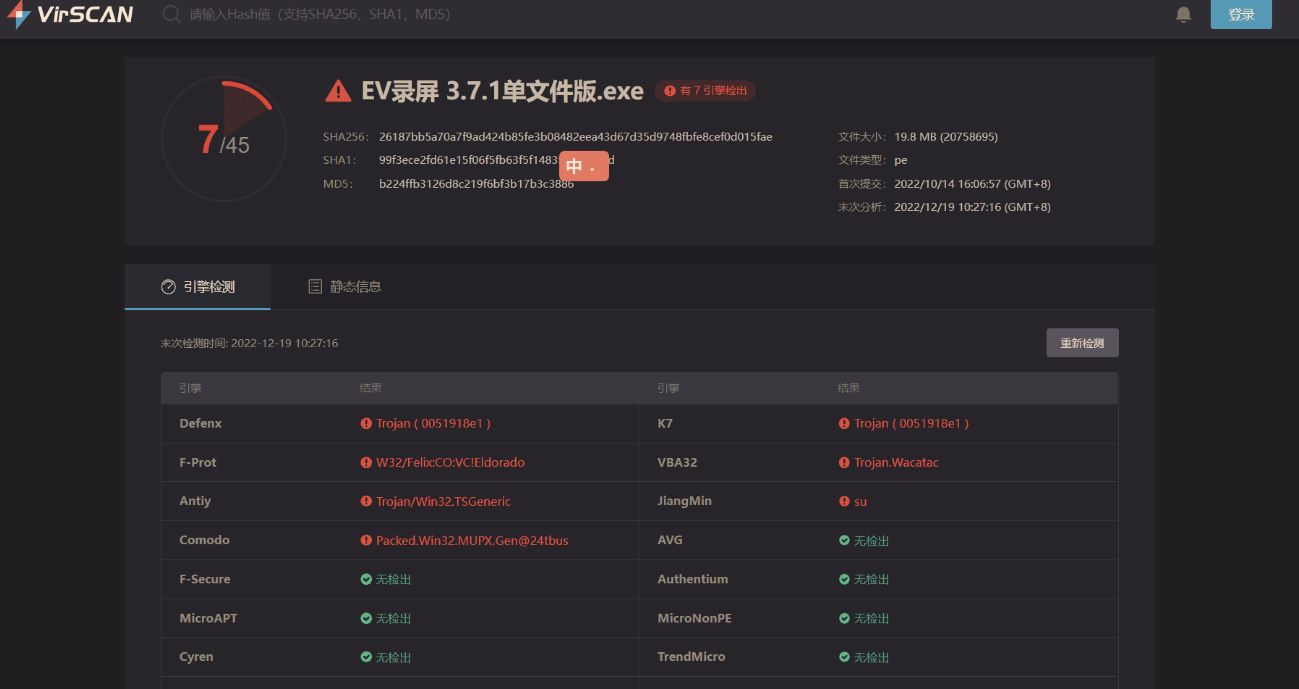
Task: Click the 7/45 detection score gauge
Action: (x=222, y=139)
